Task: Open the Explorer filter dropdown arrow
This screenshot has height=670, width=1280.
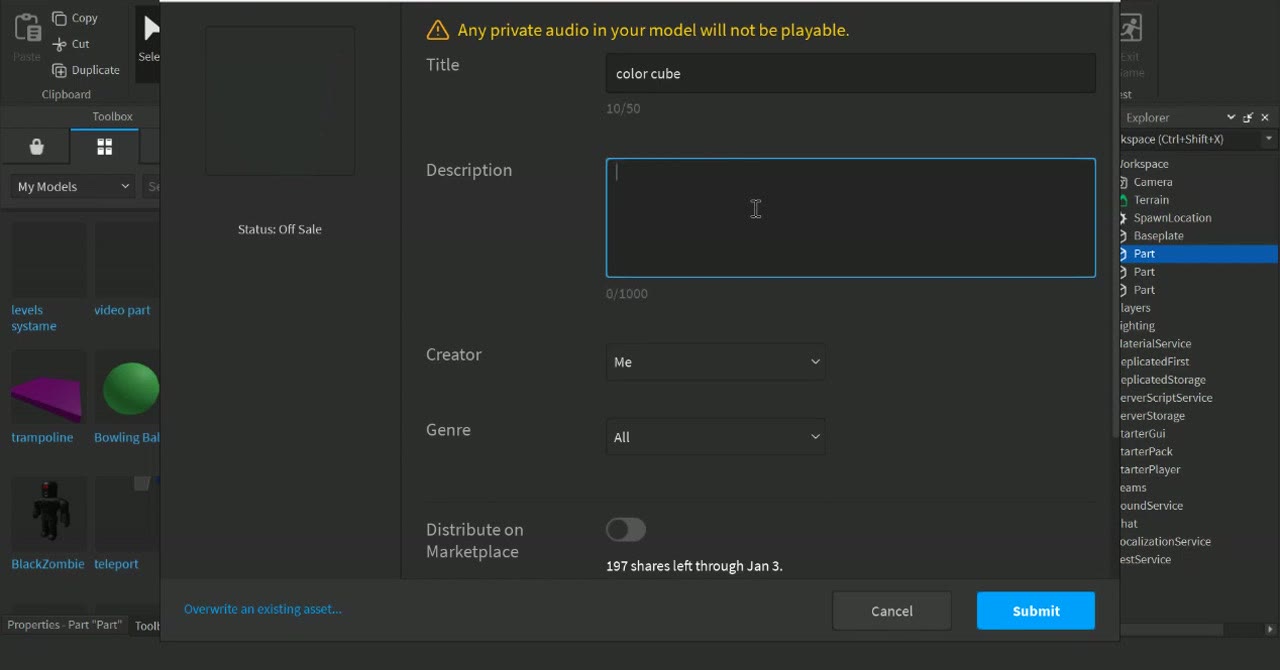Action: pyautogui.click(x=1268, y=139)
